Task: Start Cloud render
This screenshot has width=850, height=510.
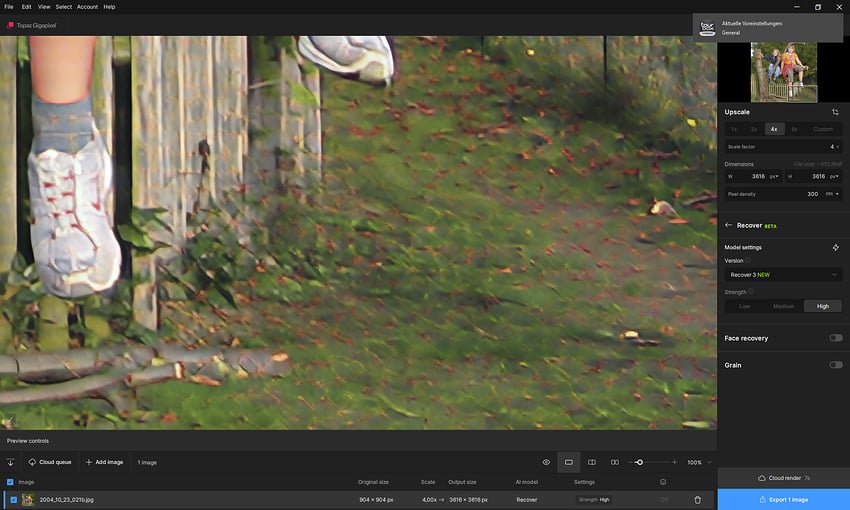Action: pyautogui.click(x=783, y=478)
